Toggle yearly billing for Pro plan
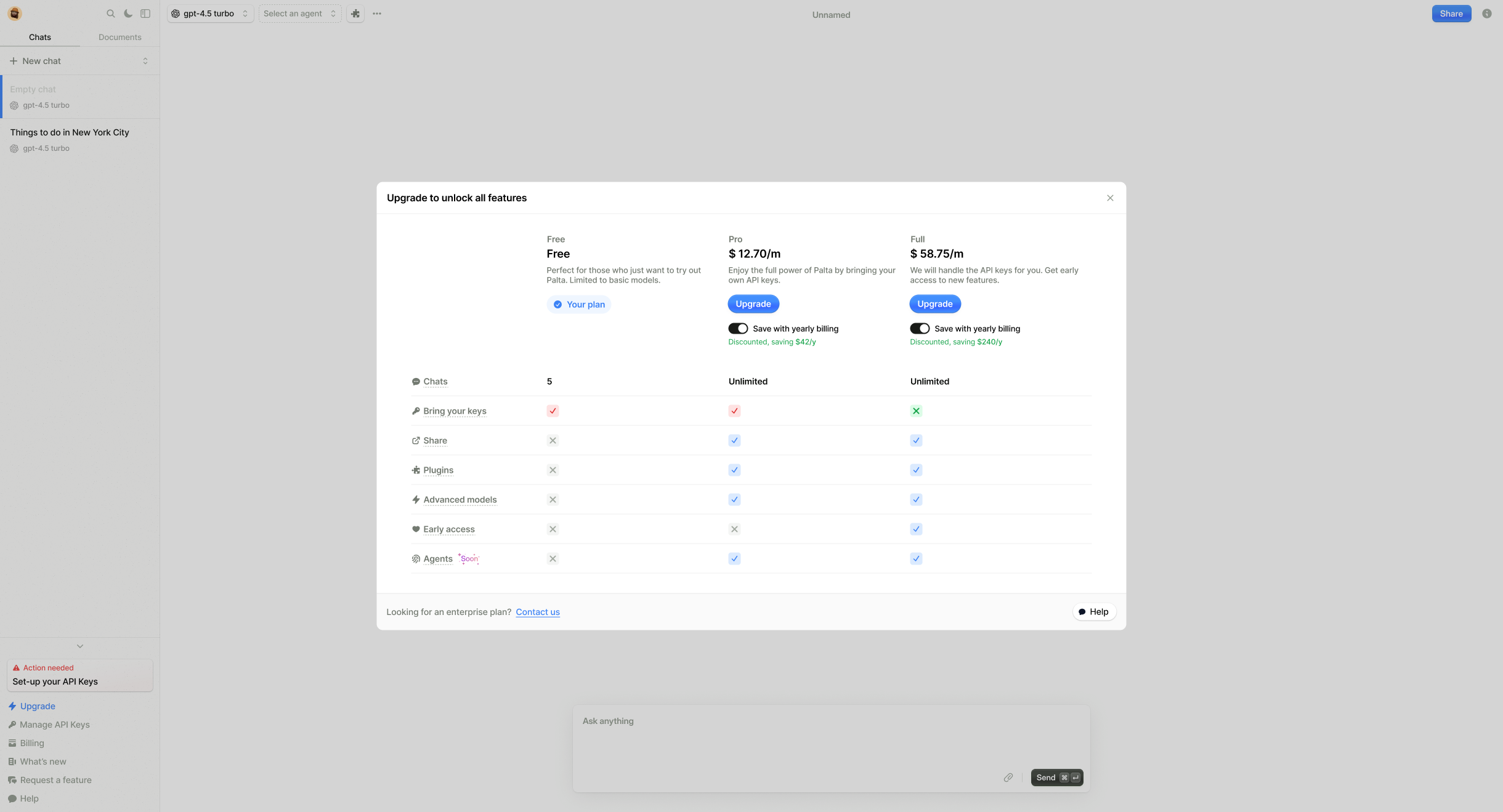Viewport: 1503px width, 812px height. (x=738, y=329)
